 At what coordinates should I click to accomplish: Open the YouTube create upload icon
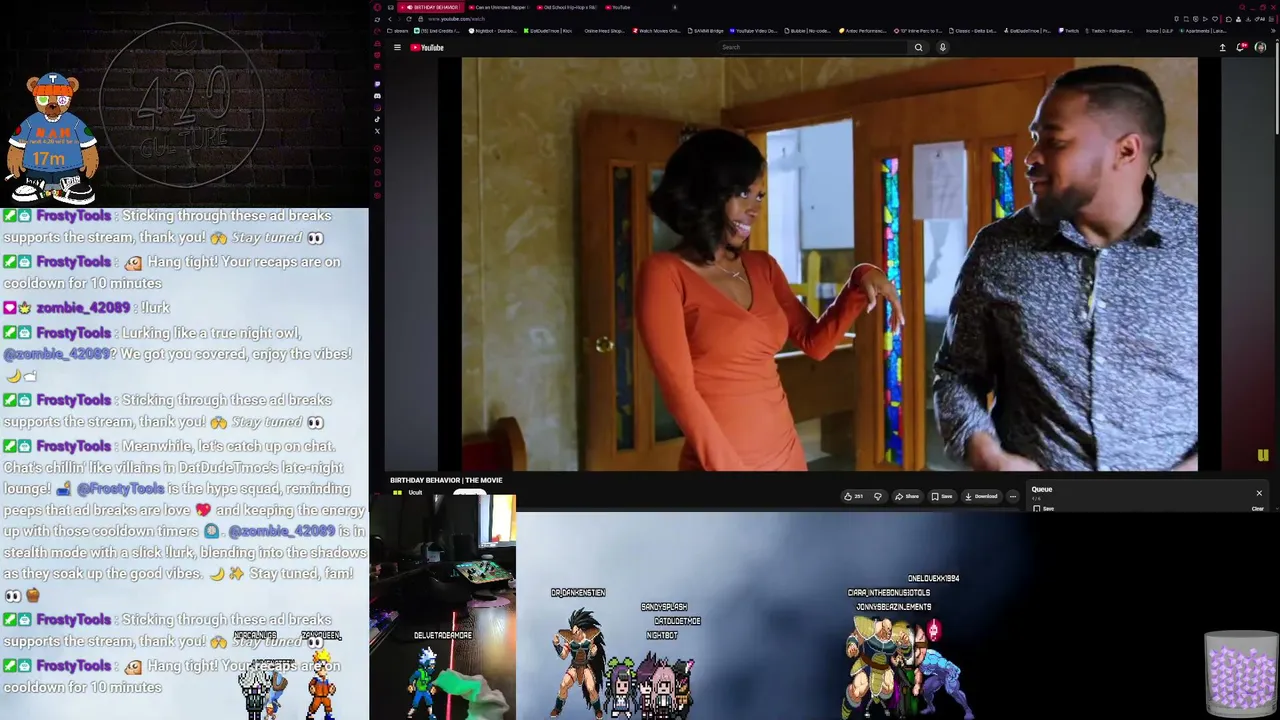tap(1222, 47)
